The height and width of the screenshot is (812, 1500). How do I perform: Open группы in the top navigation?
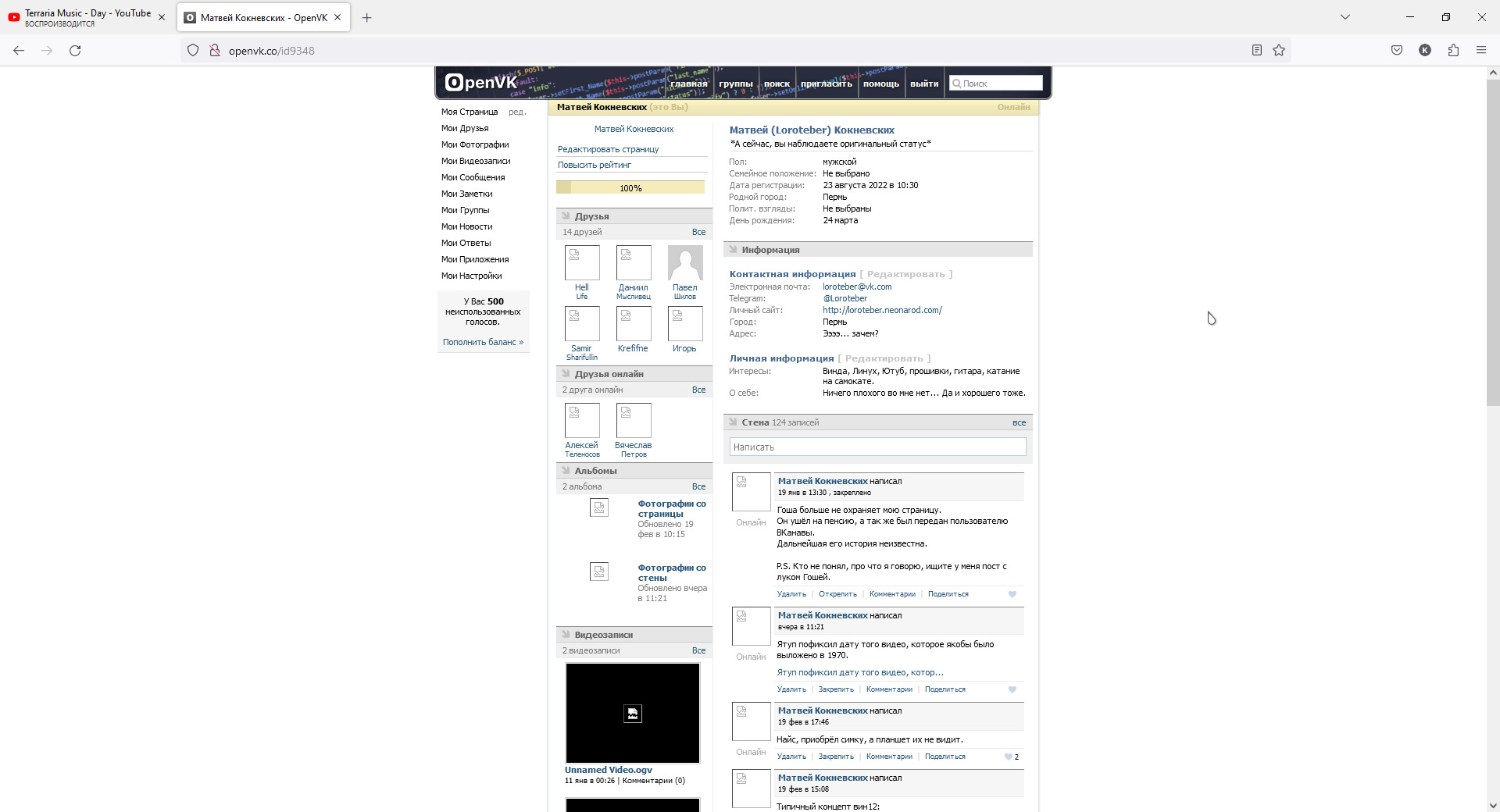(735, 84)
